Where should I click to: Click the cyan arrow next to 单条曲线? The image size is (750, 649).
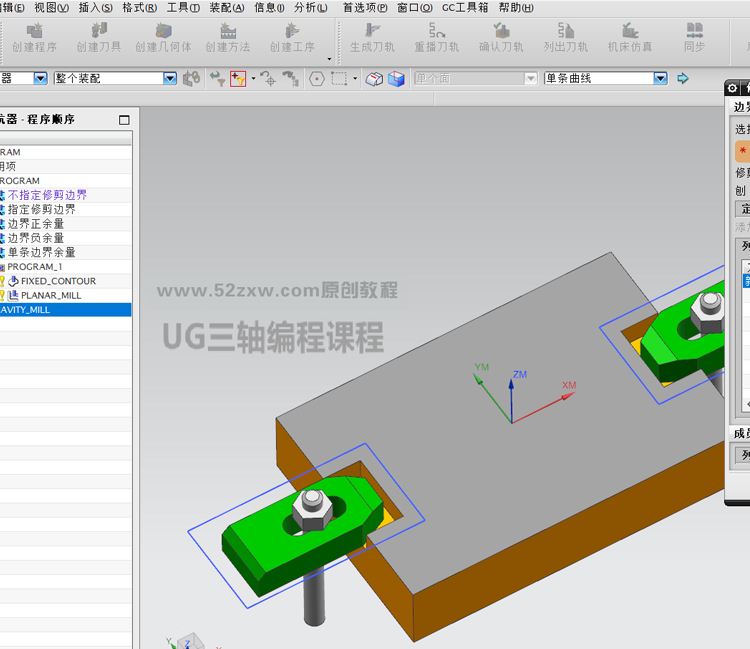(683, 78)
